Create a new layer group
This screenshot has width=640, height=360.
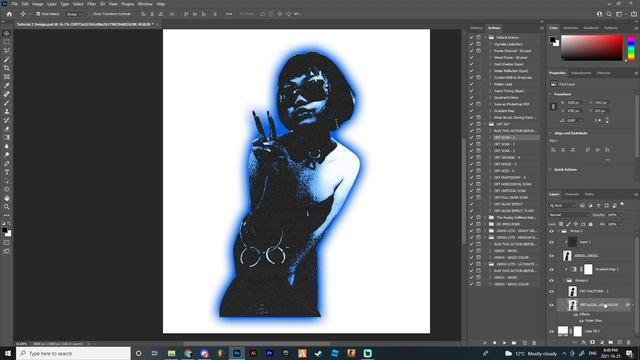tap(611, 342)
